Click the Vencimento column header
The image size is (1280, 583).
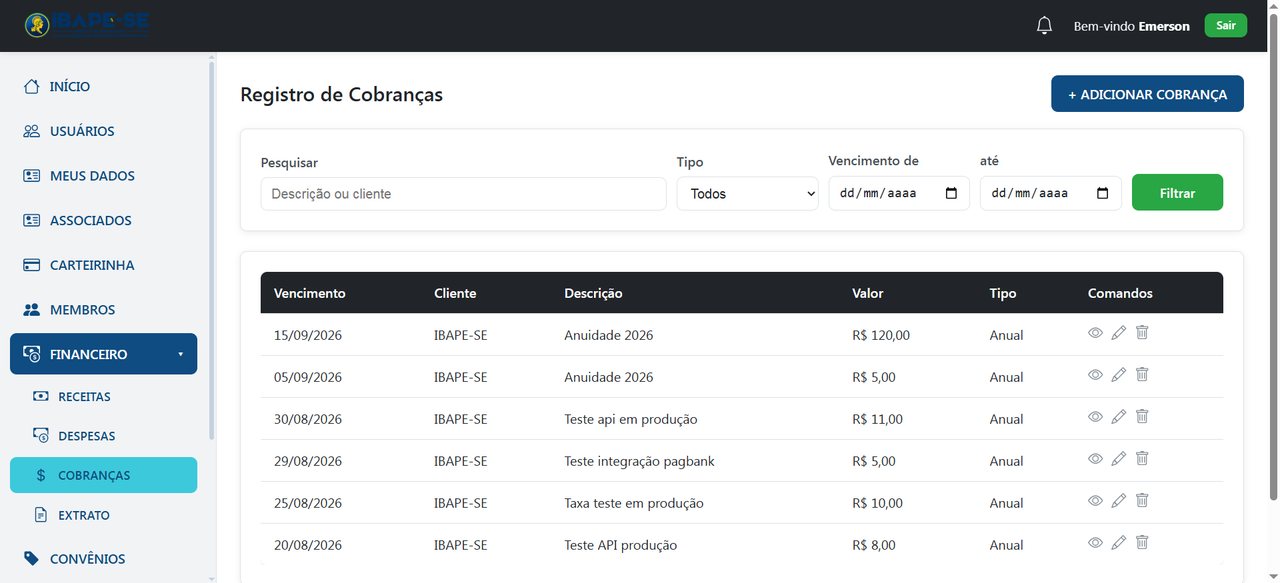pyautogui.click(x=310, y=293)
